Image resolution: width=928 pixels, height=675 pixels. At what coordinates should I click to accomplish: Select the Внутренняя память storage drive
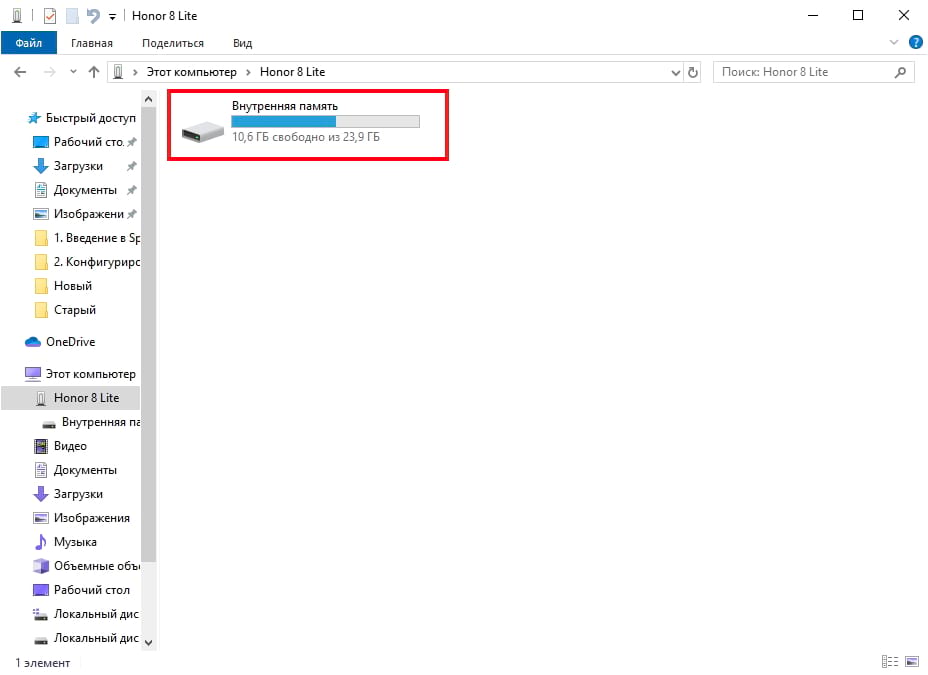[306, 122]
